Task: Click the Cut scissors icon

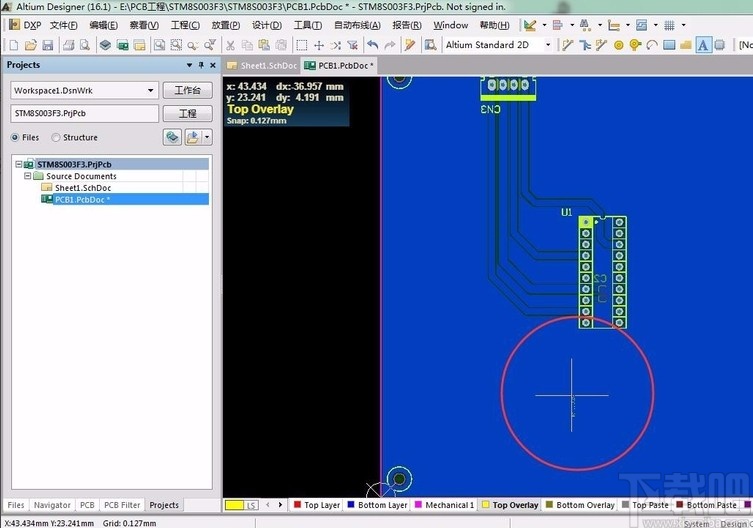Action: pos(230,45)
